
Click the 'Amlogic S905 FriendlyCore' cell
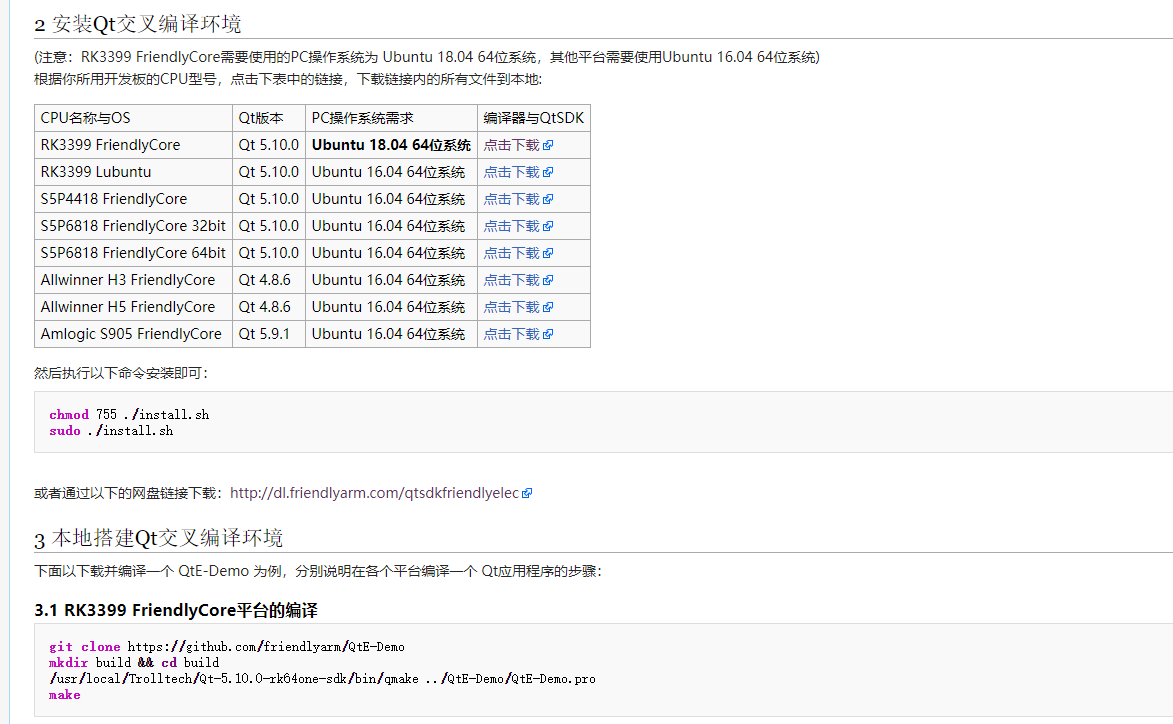coord(133,334)
